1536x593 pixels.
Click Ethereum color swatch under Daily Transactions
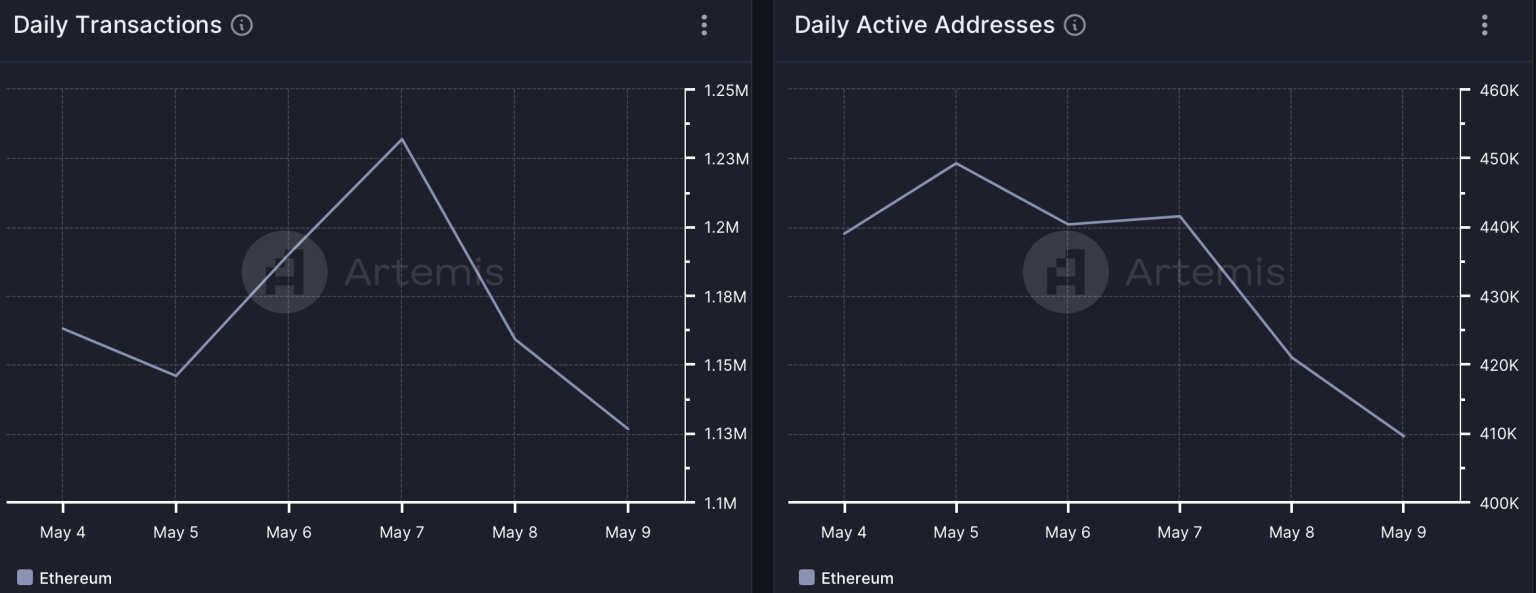(25, 577)
